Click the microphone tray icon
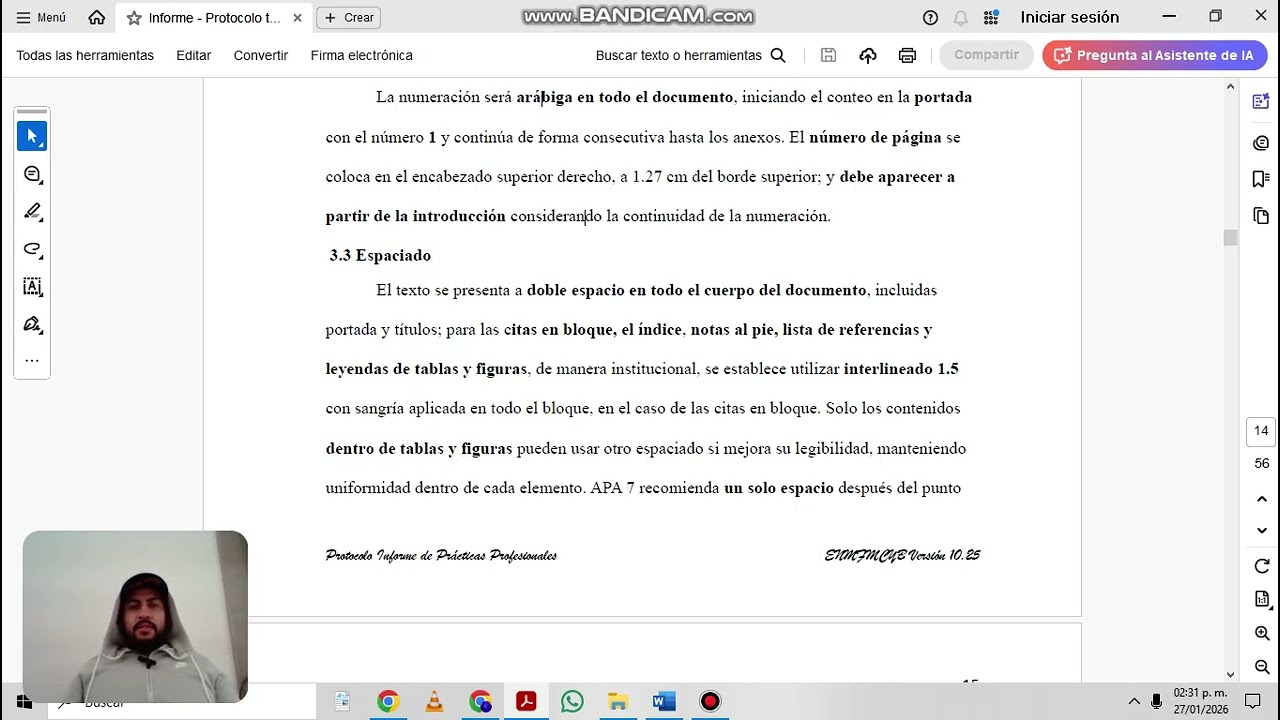The image size is (1280, 720). coord(1156,701)
